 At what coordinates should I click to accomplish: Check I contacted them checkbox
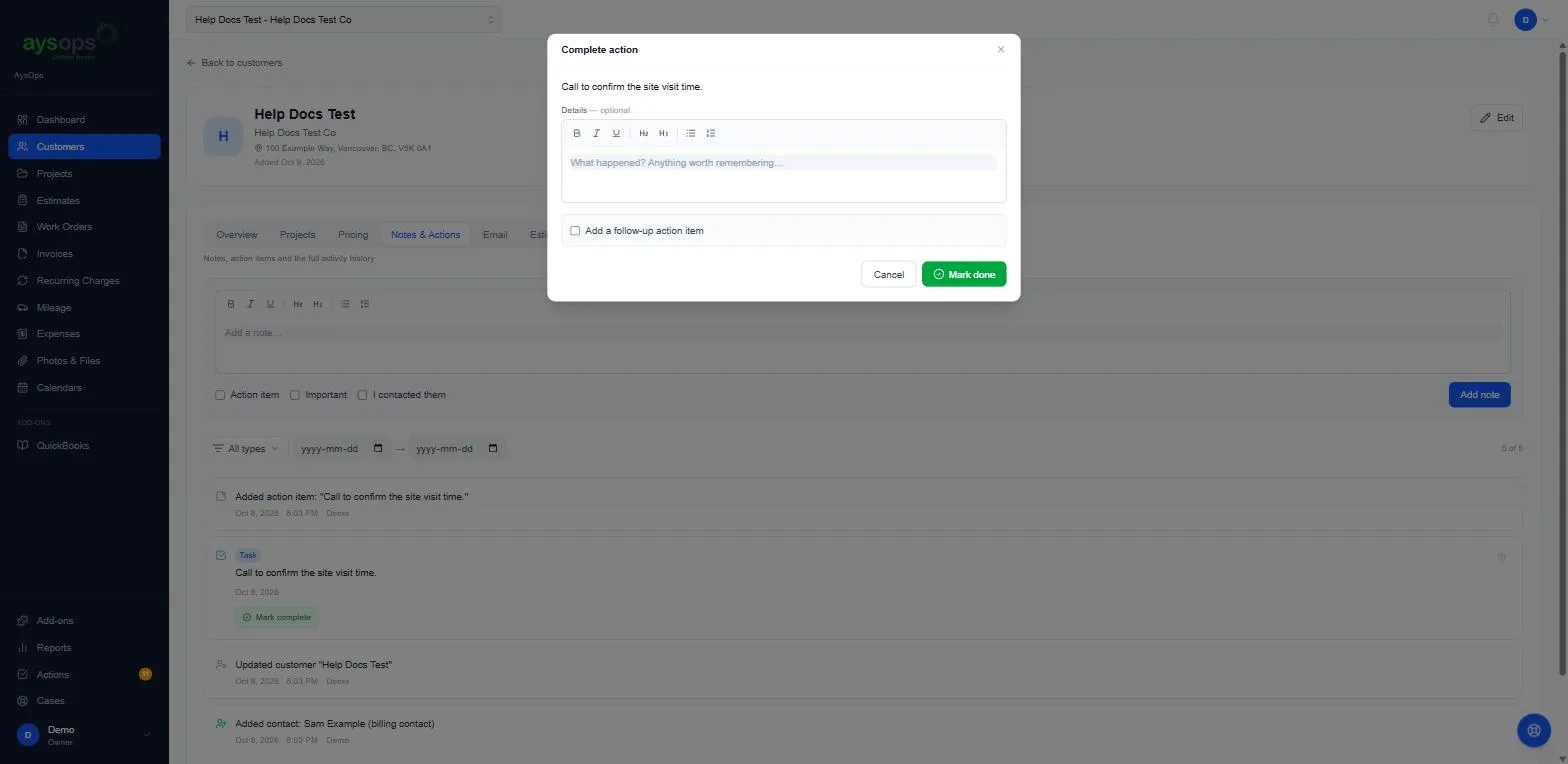[x=363, y=395]
